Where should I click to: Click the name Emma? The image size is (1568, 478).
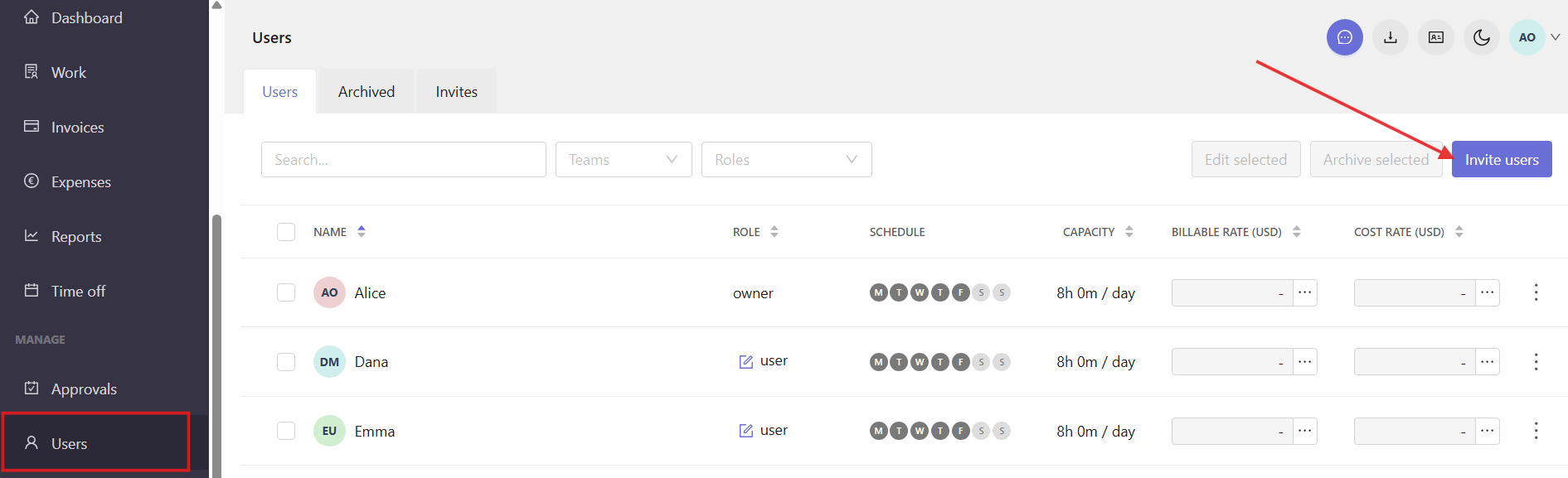pyautogui.click(x=375, y=432)
